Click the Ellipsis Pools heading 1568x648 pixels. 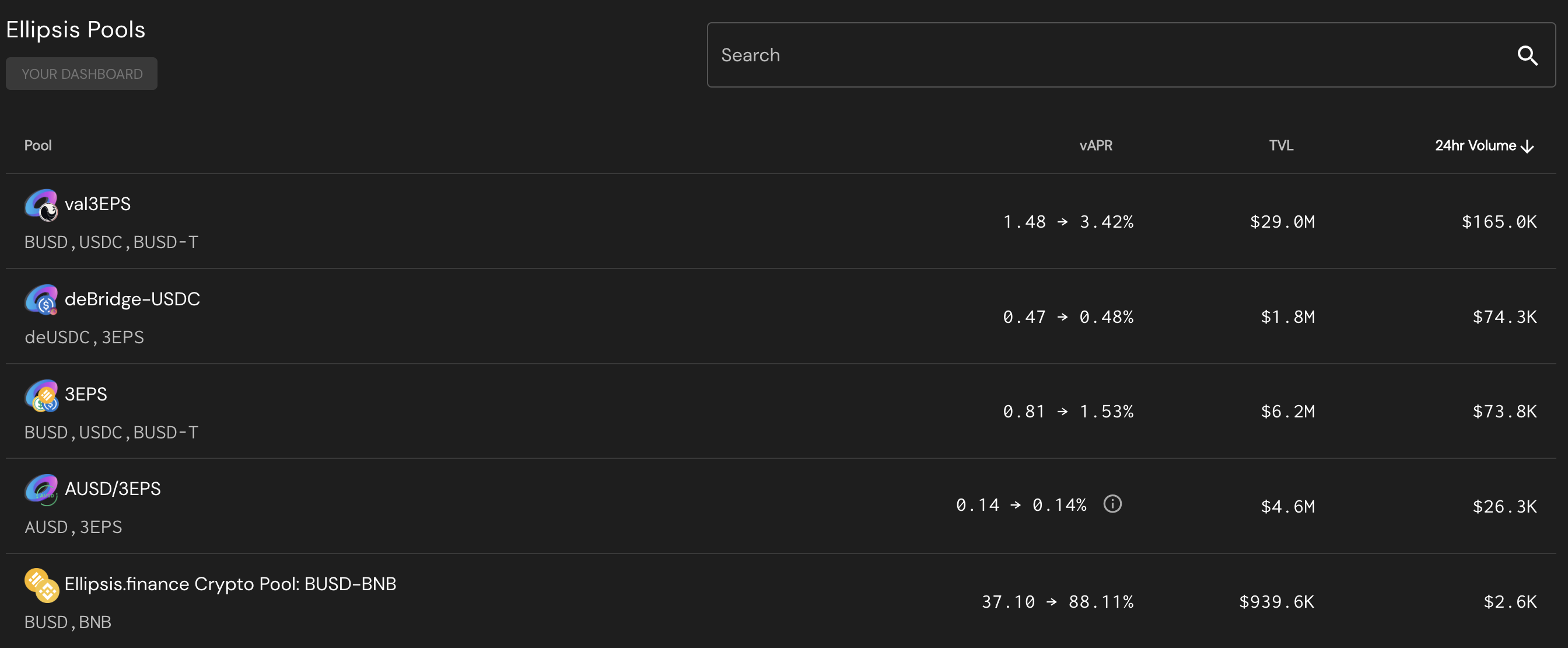(75, 29)
